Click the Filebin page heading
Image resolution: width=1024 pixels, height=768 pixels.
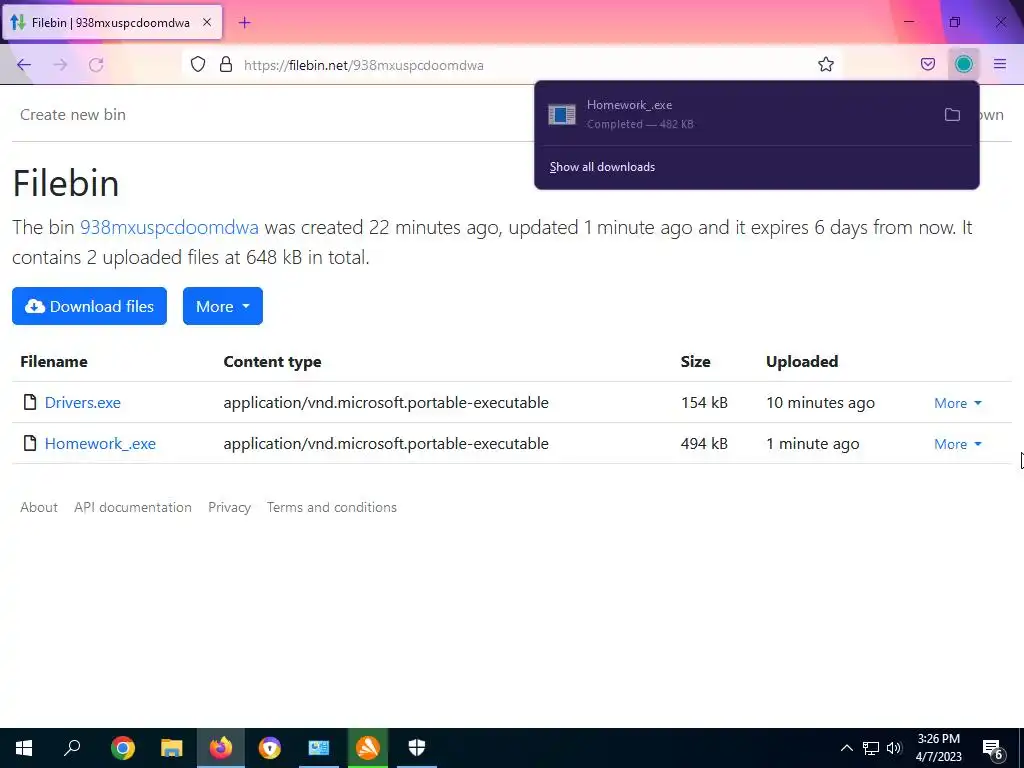coord(65,183)
